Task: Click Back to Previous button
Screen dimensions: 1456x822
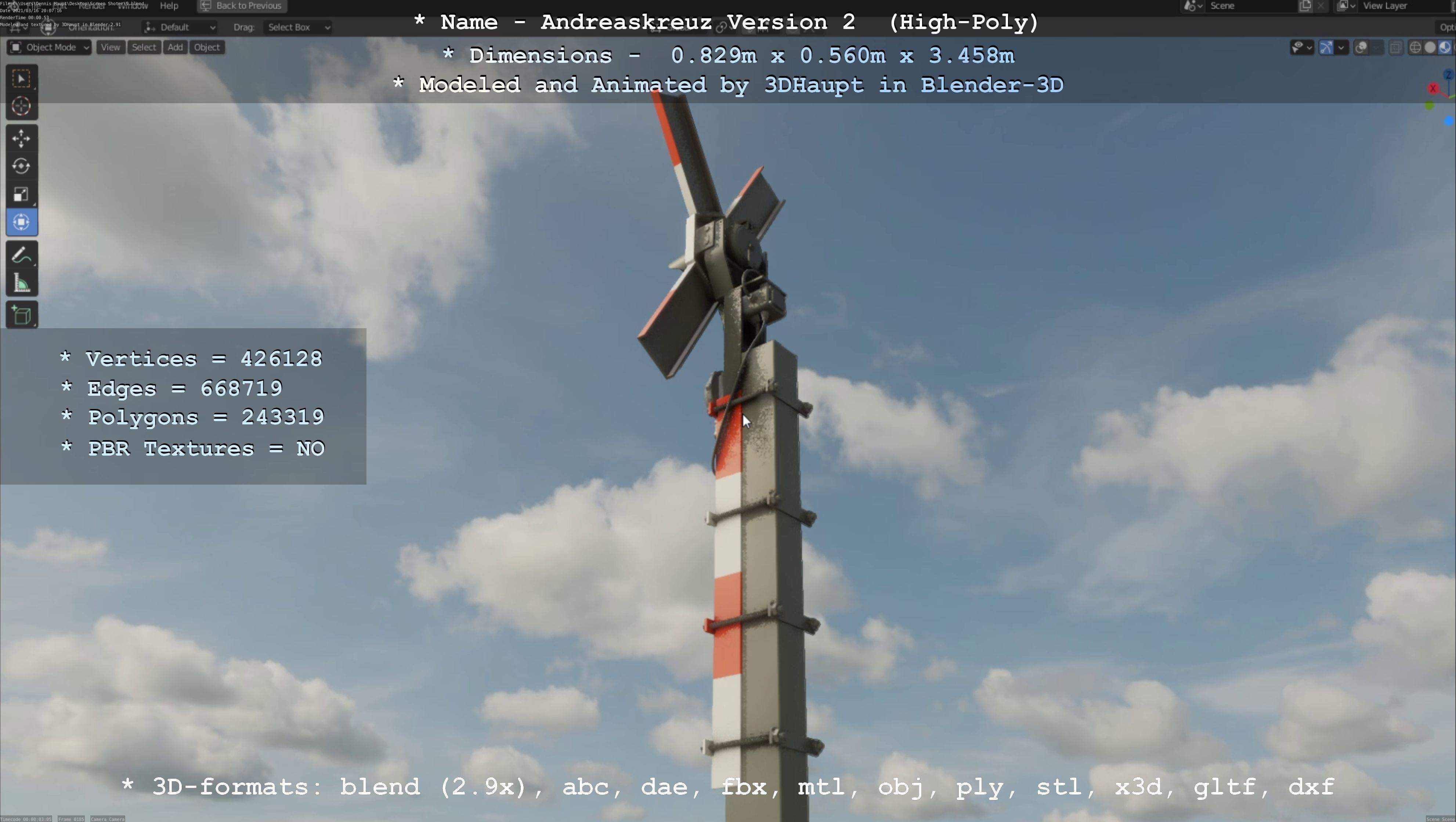Action: pyautogui.click(x=242, y=6)
